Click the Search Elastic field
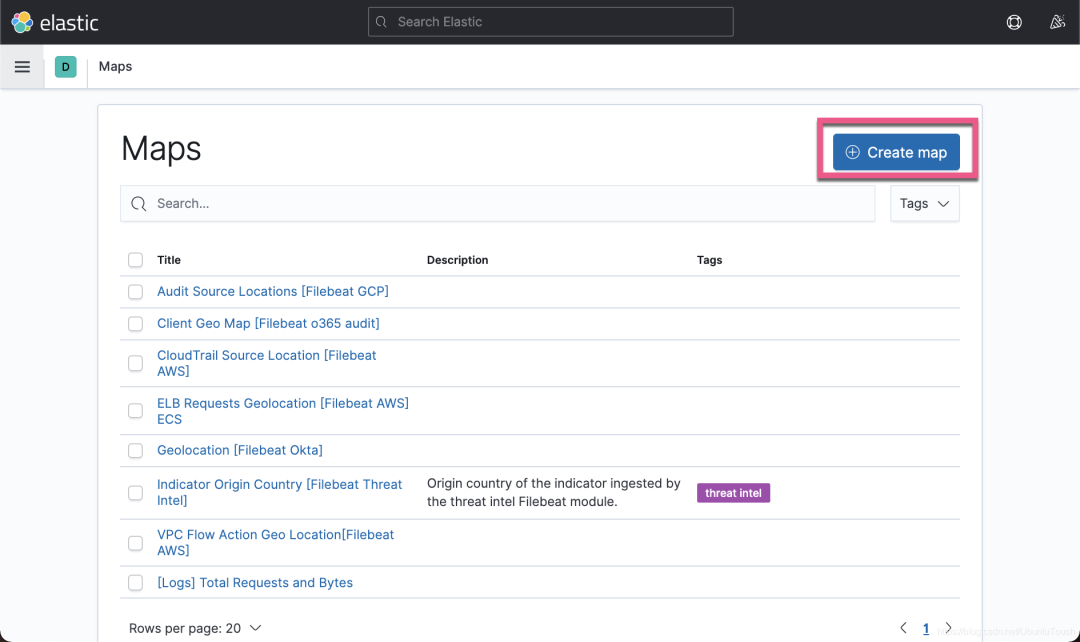This screenshot has width=1080, height=642. 550,22
